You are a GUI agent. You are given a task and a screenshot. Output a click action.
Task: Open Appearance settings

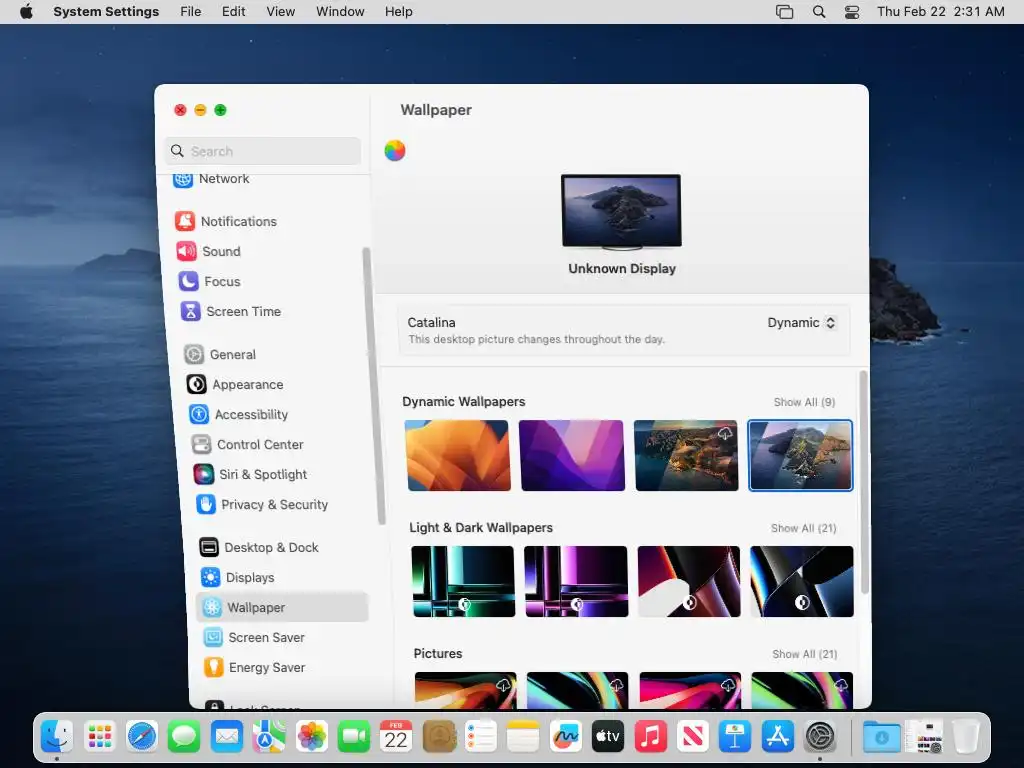click(x=235, y=385)
